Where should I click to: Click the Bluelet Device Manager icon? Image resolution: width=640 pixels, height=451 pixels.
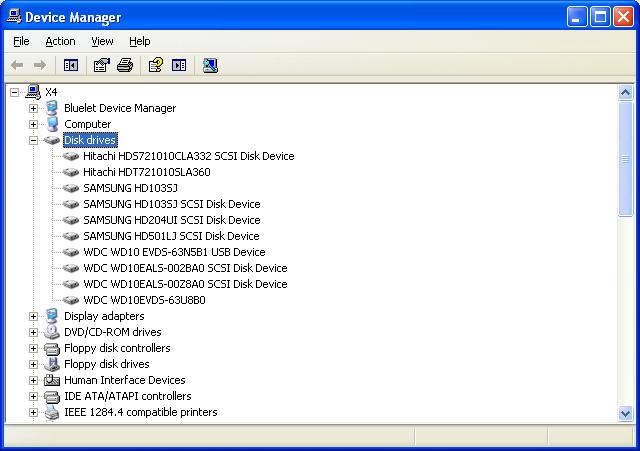pyautogui.click(x=52, y=108)
